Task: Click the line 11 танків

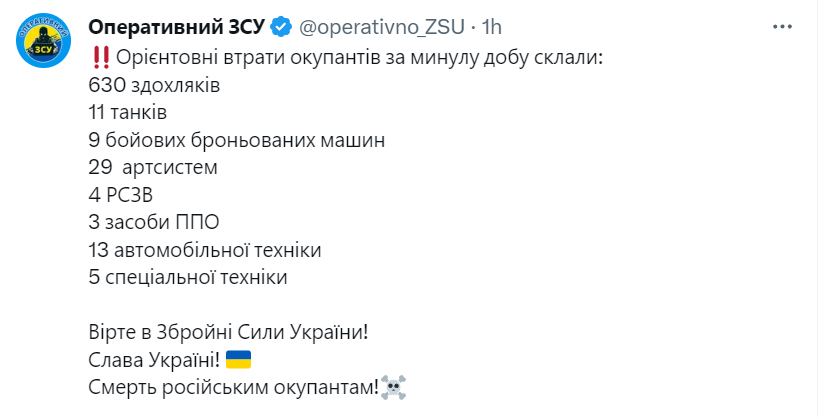Action: (128, 112)
